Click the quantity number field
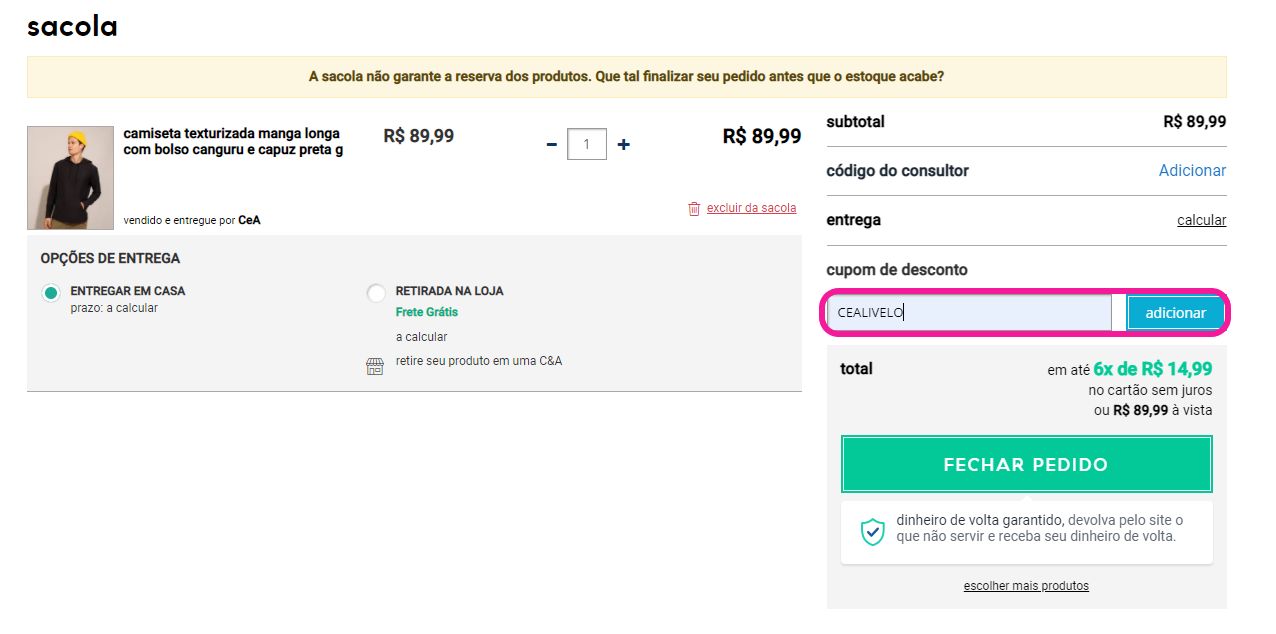 tap(587, 144)
